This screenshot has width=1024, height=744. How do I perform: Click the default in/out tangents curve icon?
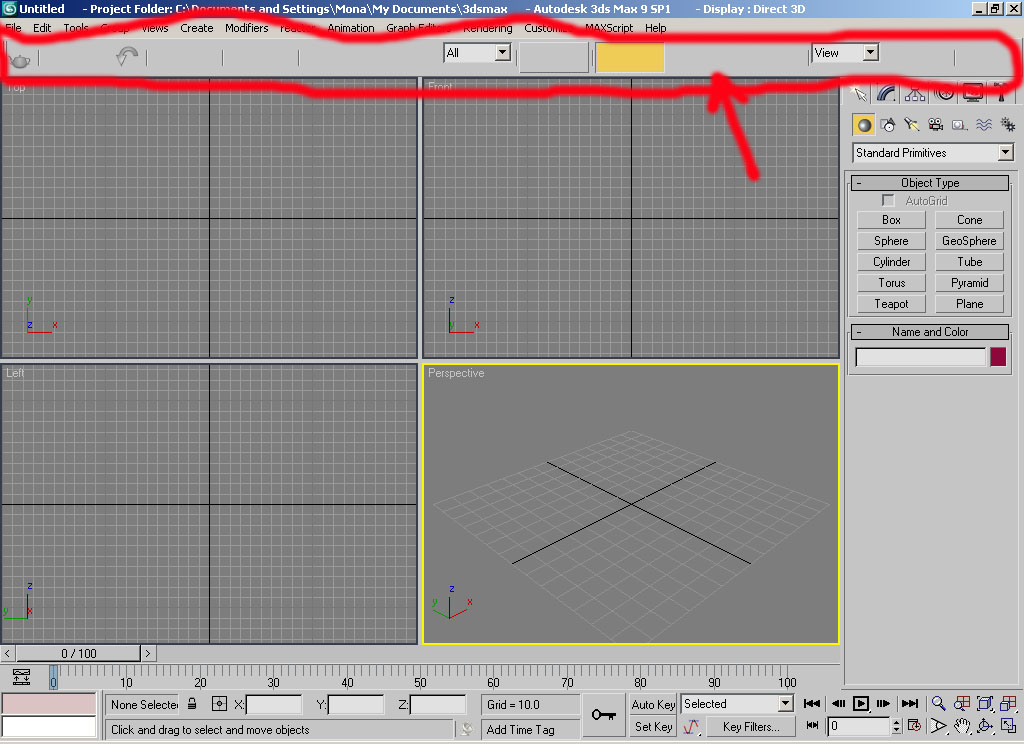point(691,726)
